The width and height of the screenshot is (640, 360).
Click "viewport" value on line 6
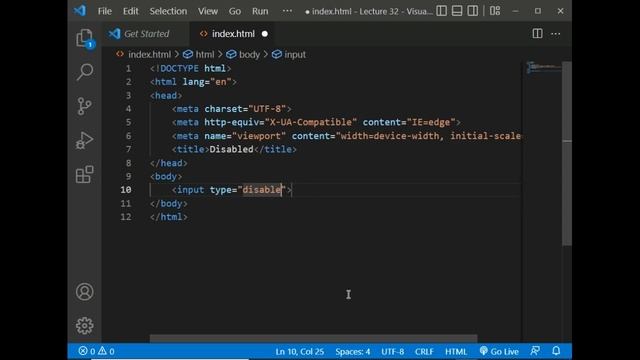pos(259,136)
